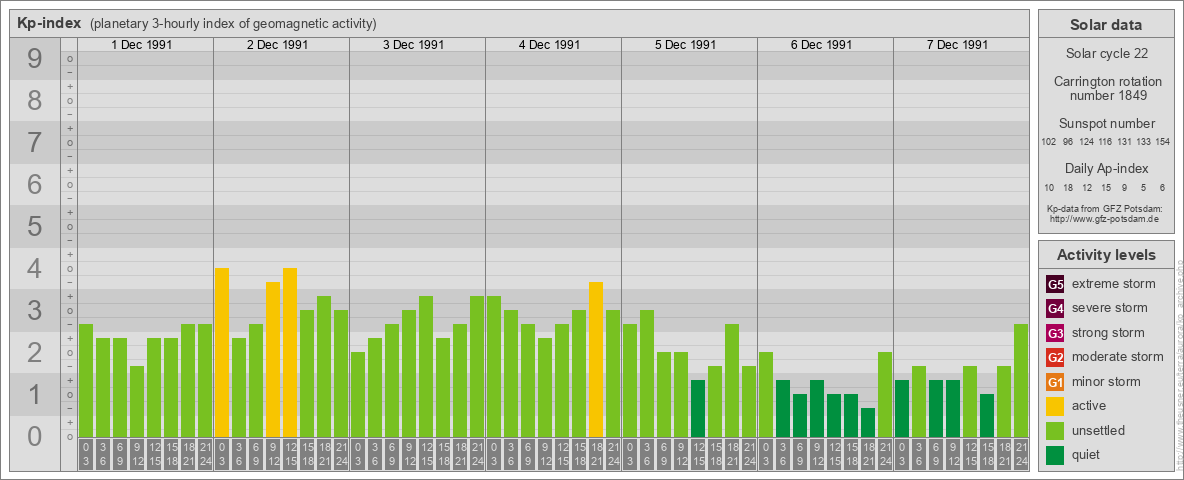Click the 'extreme storm' legend label
Viewport: 1184px width, 480px height.
click(x=1114, y=284)
